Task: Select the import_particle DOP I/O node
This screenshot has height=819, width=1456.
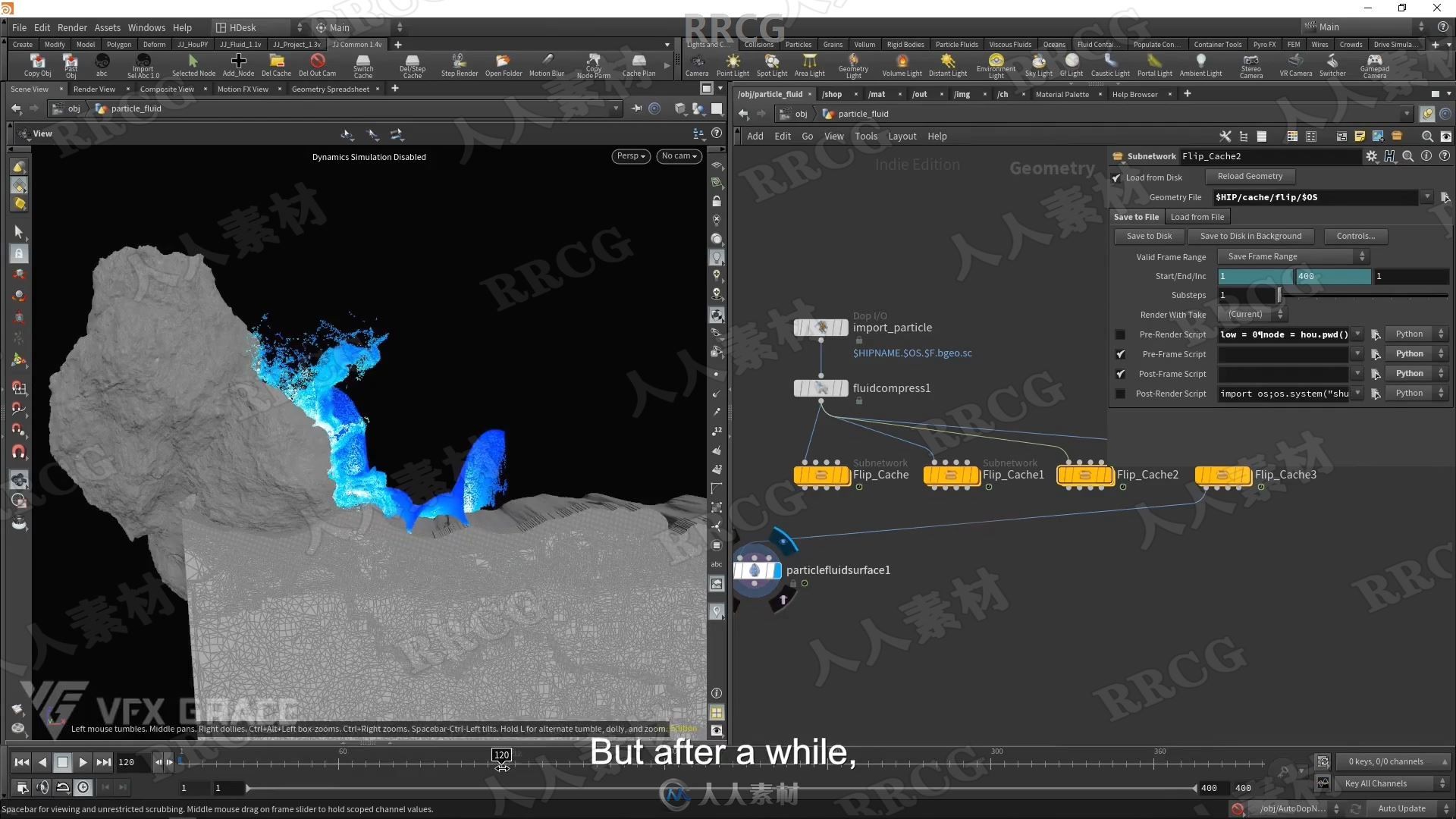Action: [821, 327]
